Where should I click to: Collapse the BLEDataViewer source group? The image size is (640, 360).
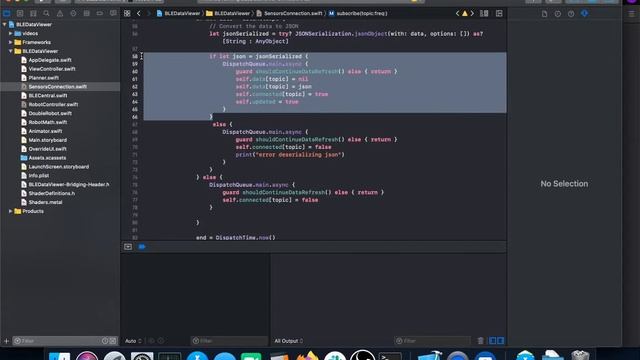click(x=11, y=51)
